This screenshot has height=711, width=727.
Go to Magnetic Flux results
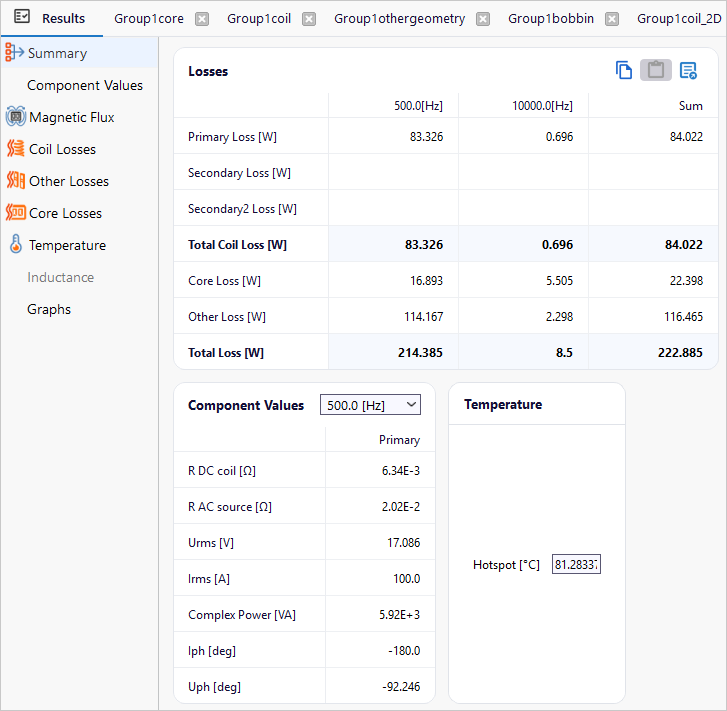click(71, 117)
